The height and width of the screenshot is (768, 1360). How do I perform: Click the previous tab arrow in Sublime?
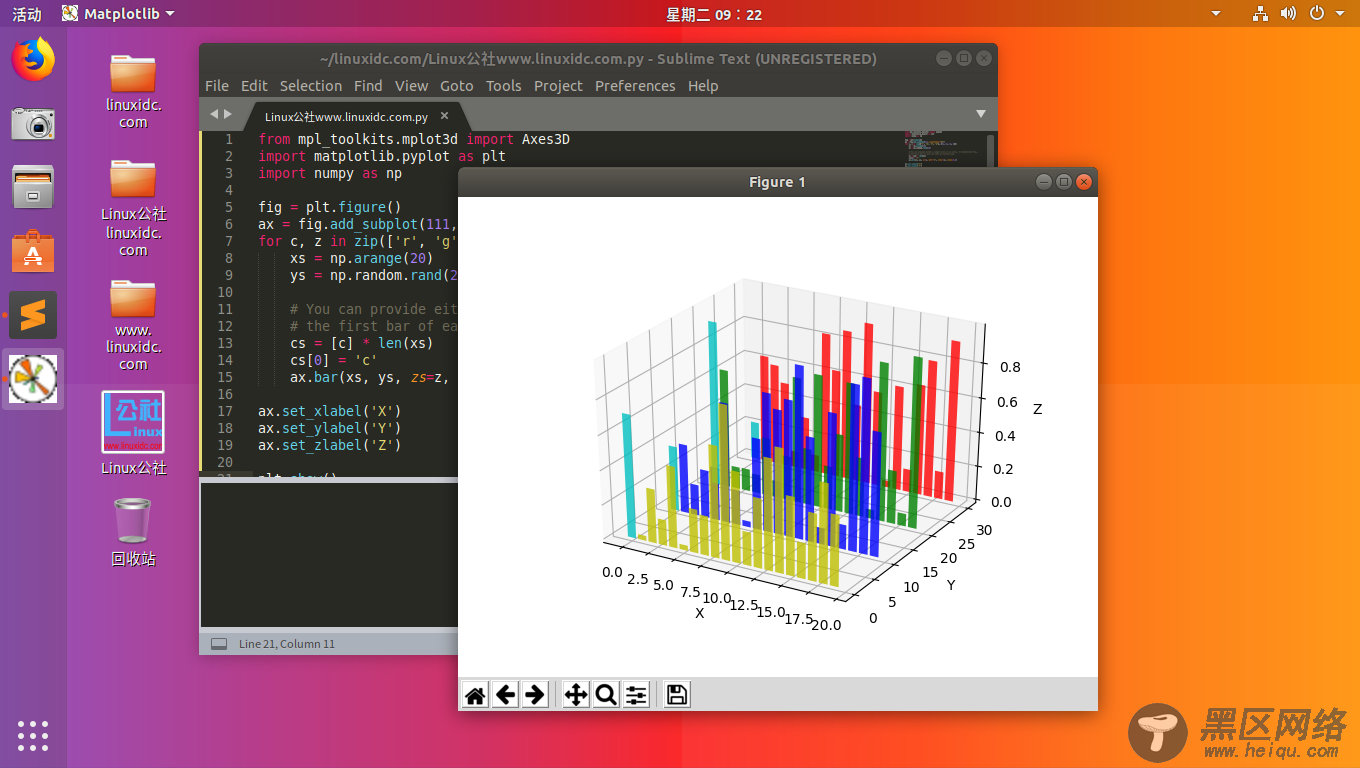[x=213, y=115]
